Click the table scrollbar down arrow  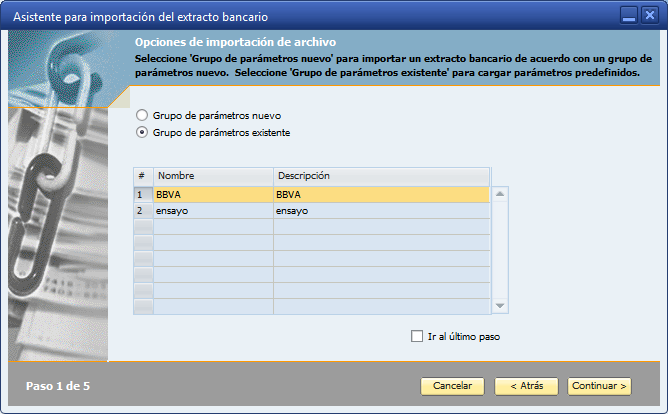(x=500, y=306)
